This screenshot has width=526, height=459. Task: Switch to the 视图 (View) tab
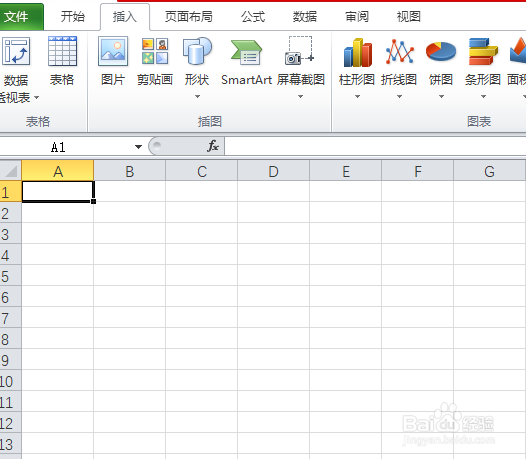(409, 16)
